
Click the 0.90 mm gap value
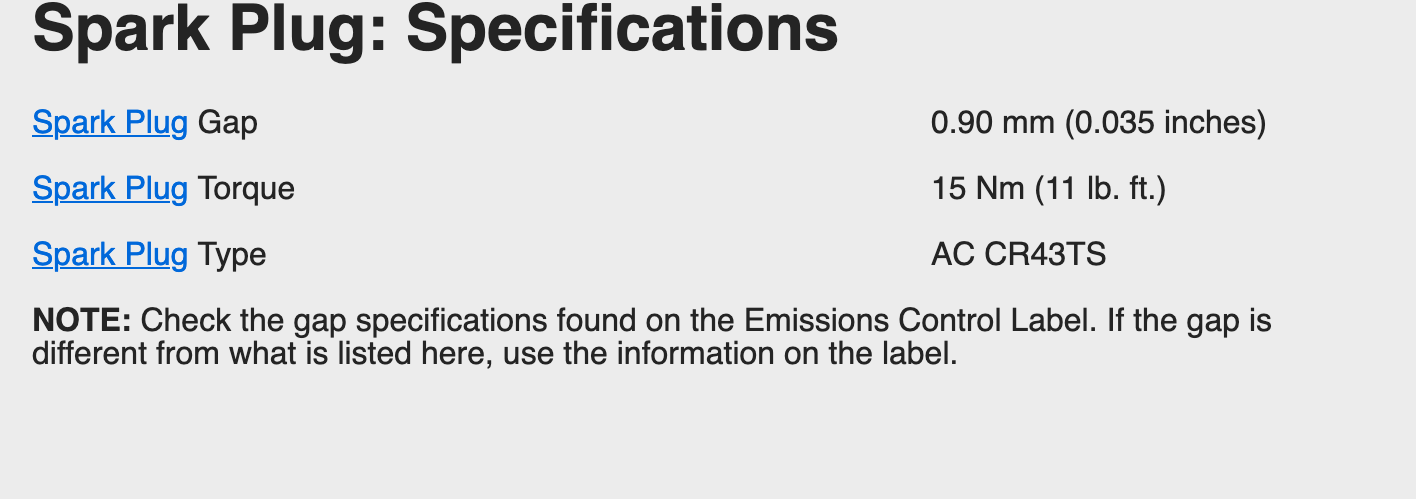coord(992,123)
